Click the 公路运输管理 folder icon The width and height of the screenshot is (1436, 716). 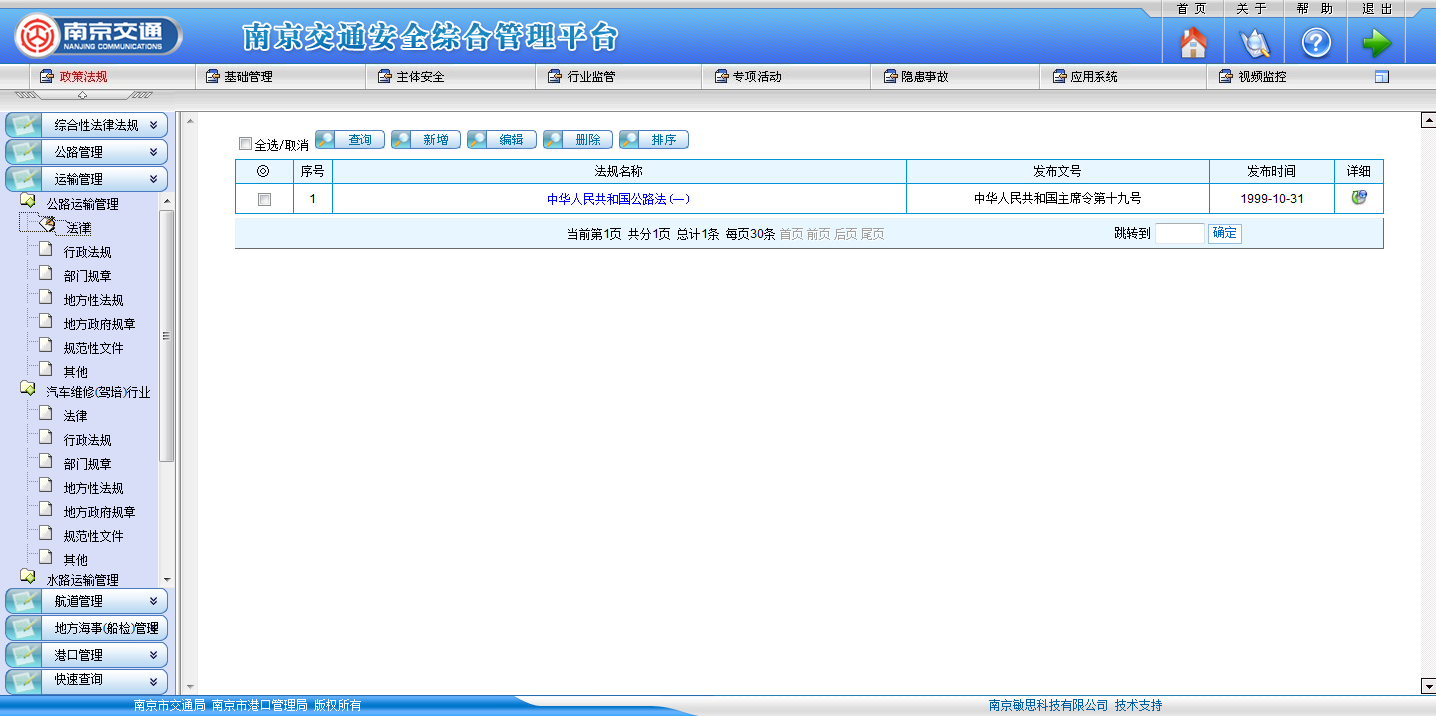[28, 202]
